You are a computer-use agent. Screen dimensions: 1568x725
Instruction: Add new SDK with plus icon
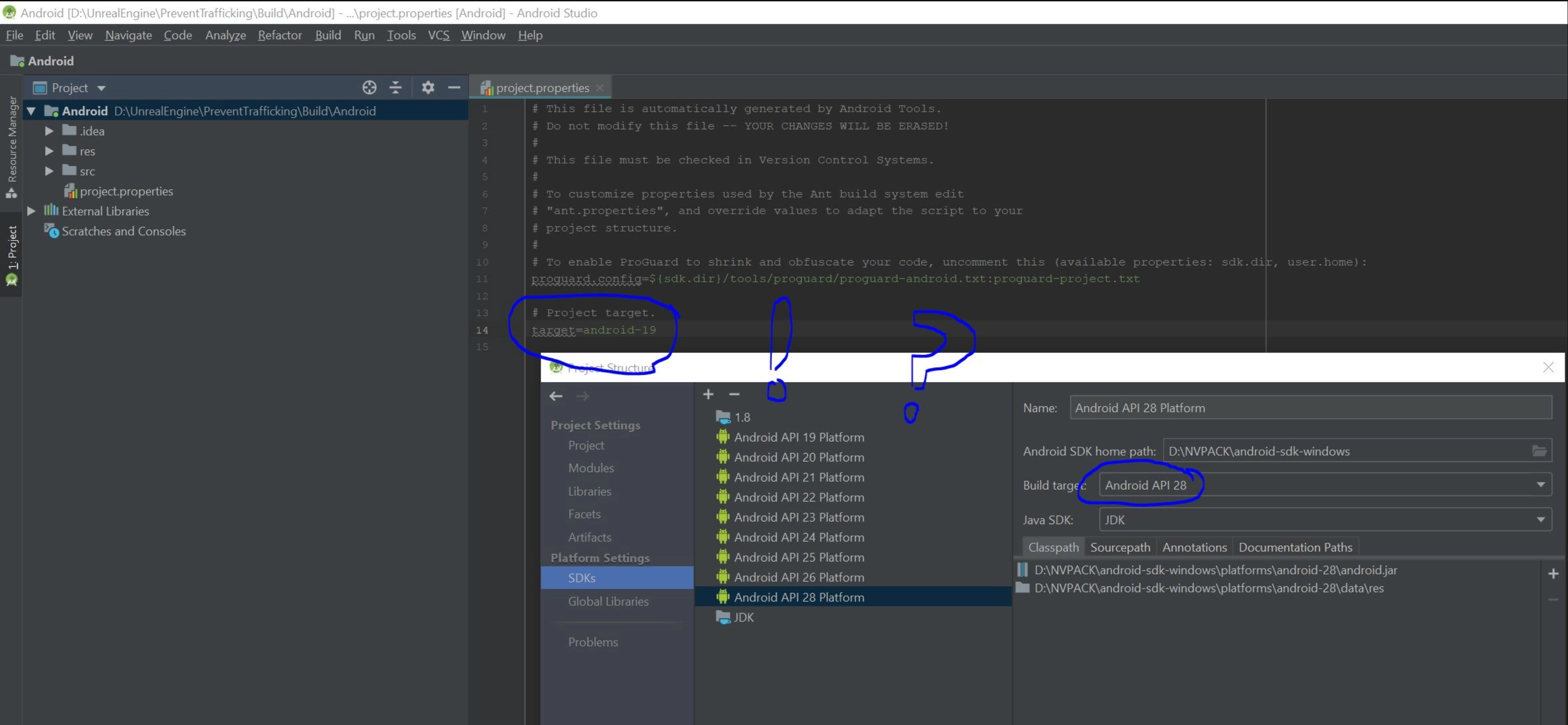point(708,394)
